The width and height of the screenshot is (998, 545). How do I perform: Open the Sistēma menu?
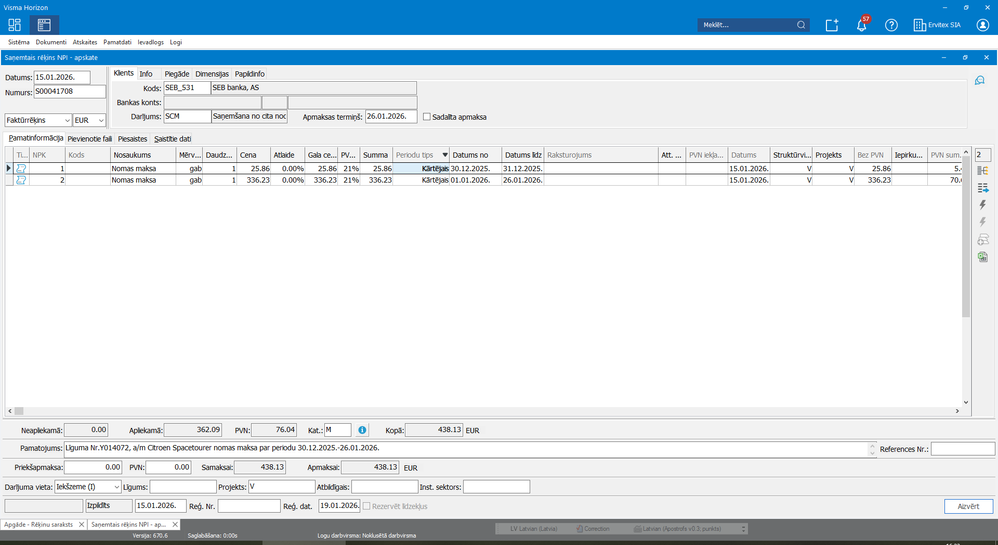(18, 42)
